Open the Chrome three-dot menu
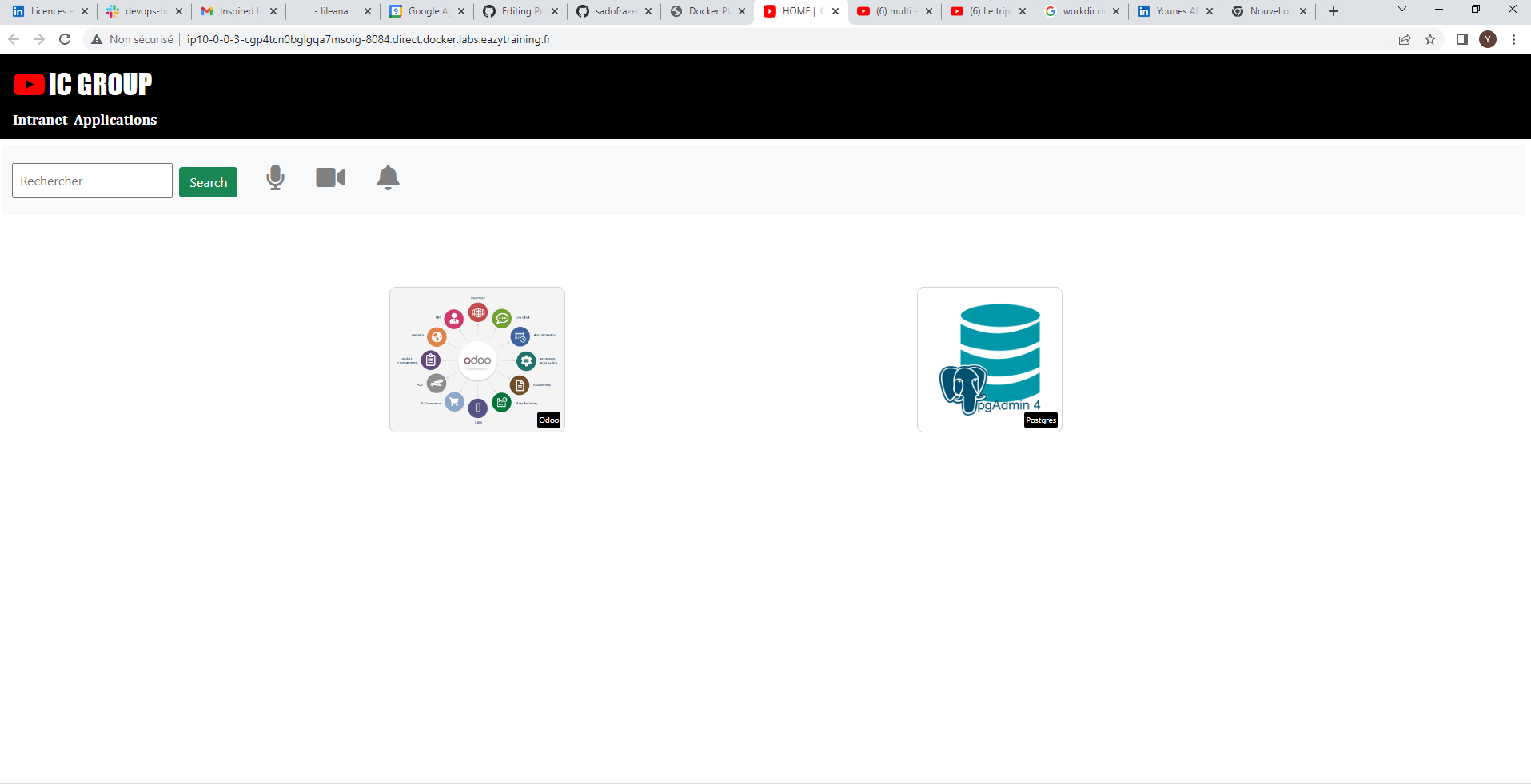1531x784 pixels. point(1512,39)
